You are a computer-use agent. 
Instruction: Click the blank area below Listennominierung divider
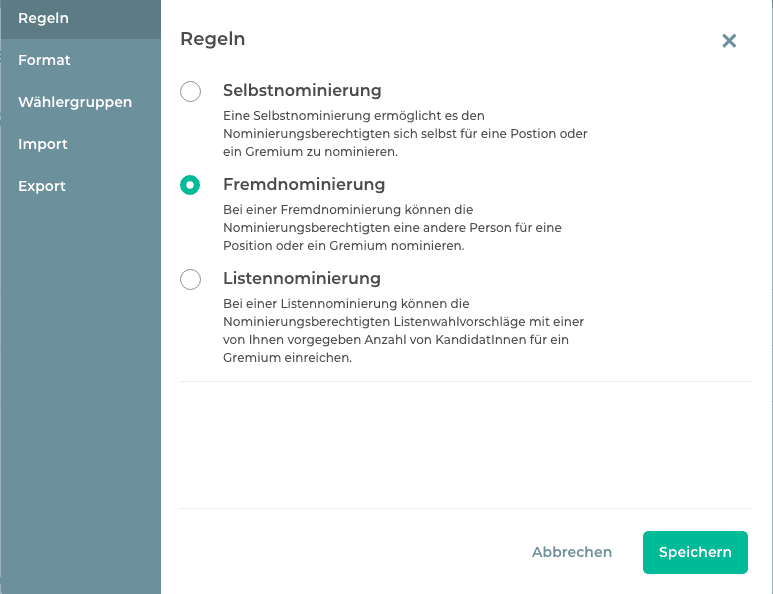(465, 445)
